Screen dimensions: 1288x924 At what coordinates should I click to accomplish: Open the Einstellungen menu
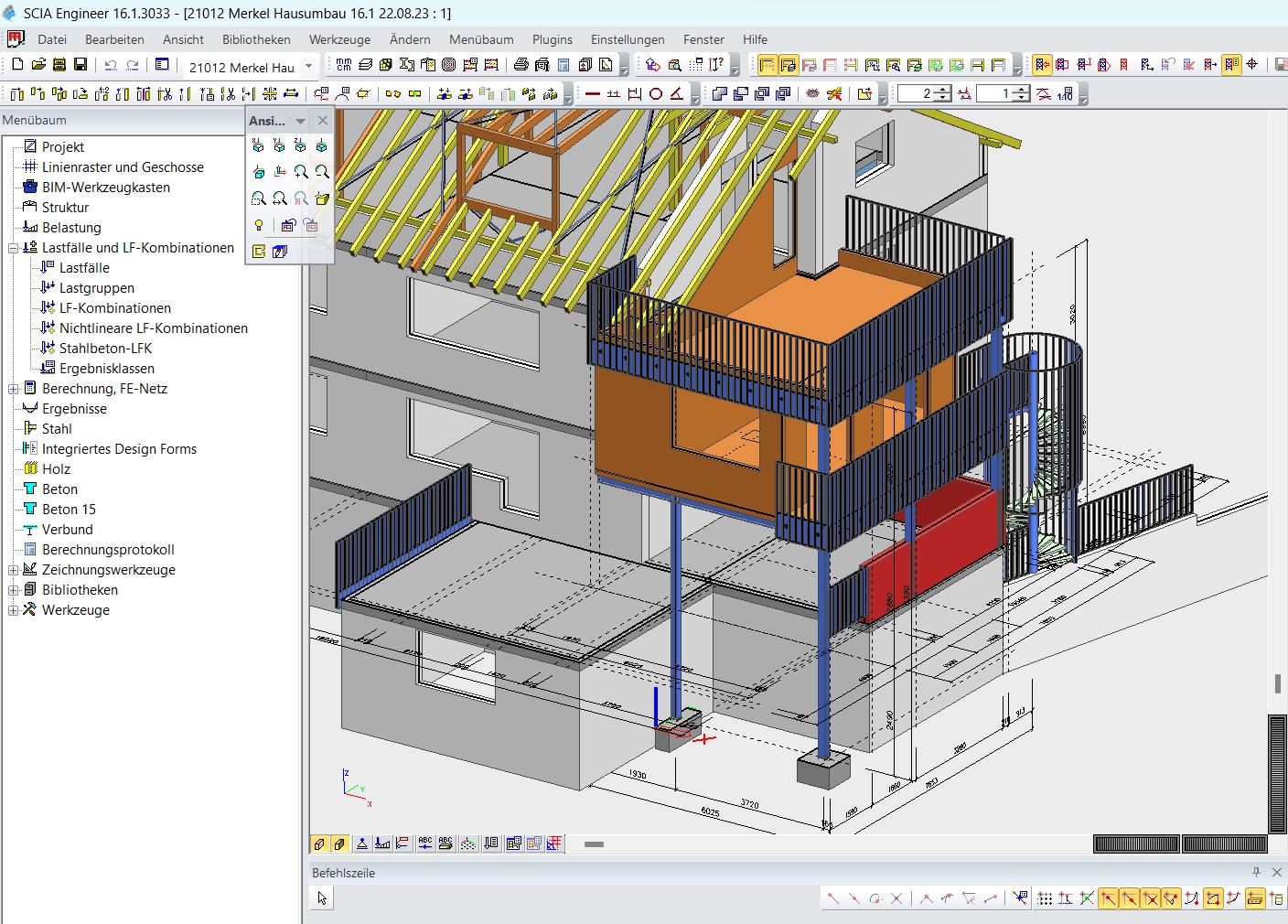tap(628, 39)
